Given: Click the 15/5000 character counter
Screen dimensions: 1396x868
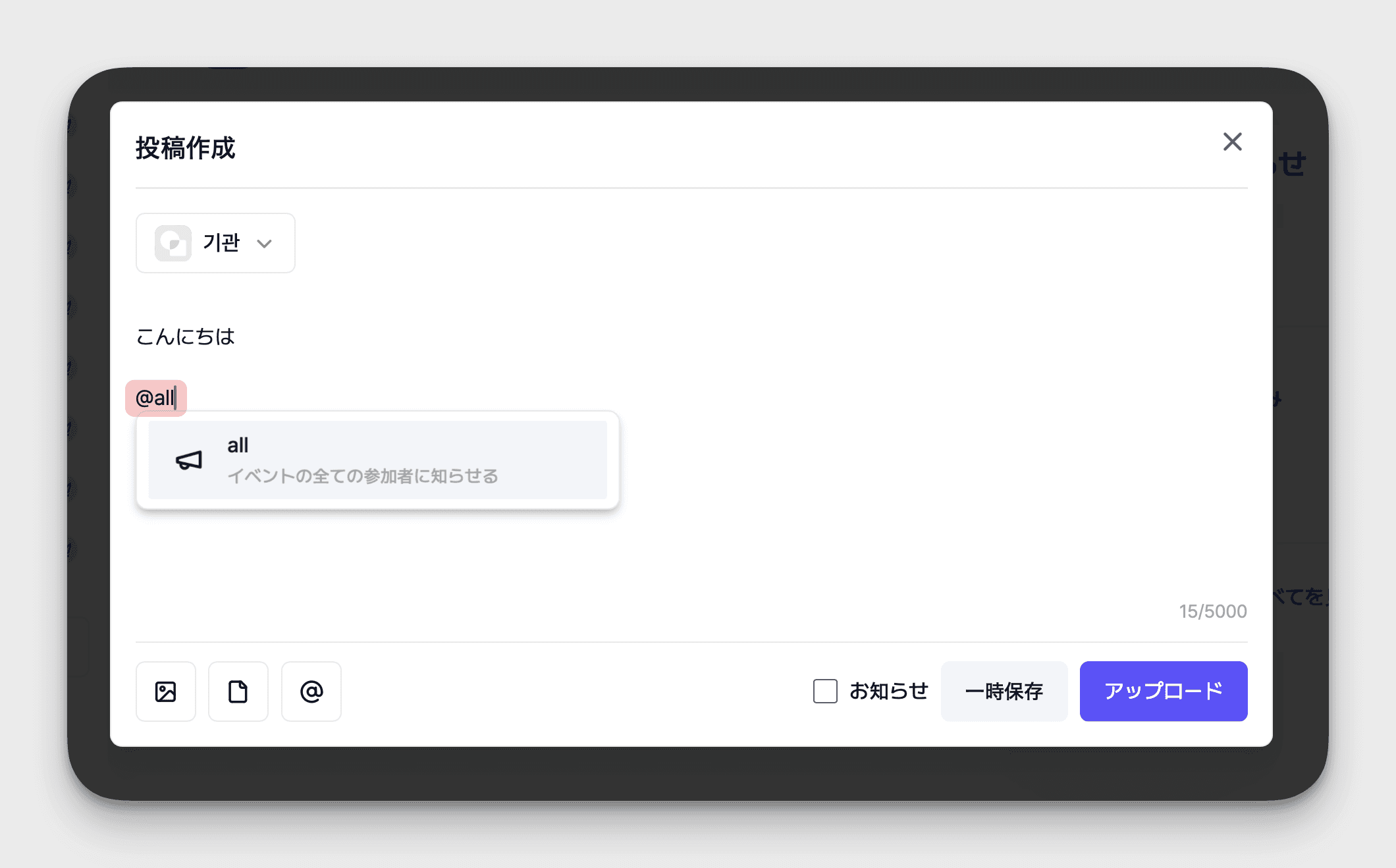Looking at the screenshot, I should coord(1213,611).
